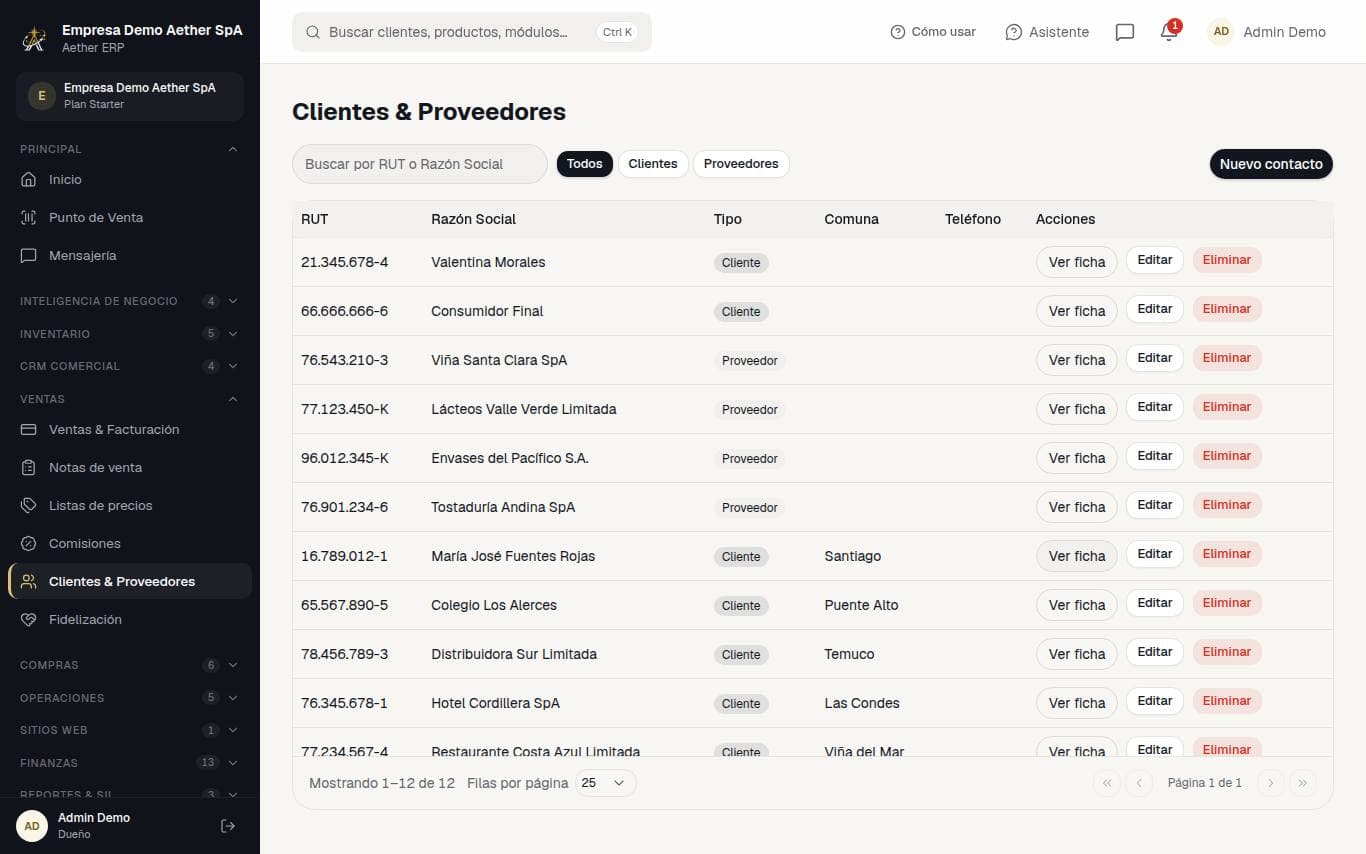1366x854 pixels.
Task: Click the global Buscar clientes search box
Action: click(472, 32)
